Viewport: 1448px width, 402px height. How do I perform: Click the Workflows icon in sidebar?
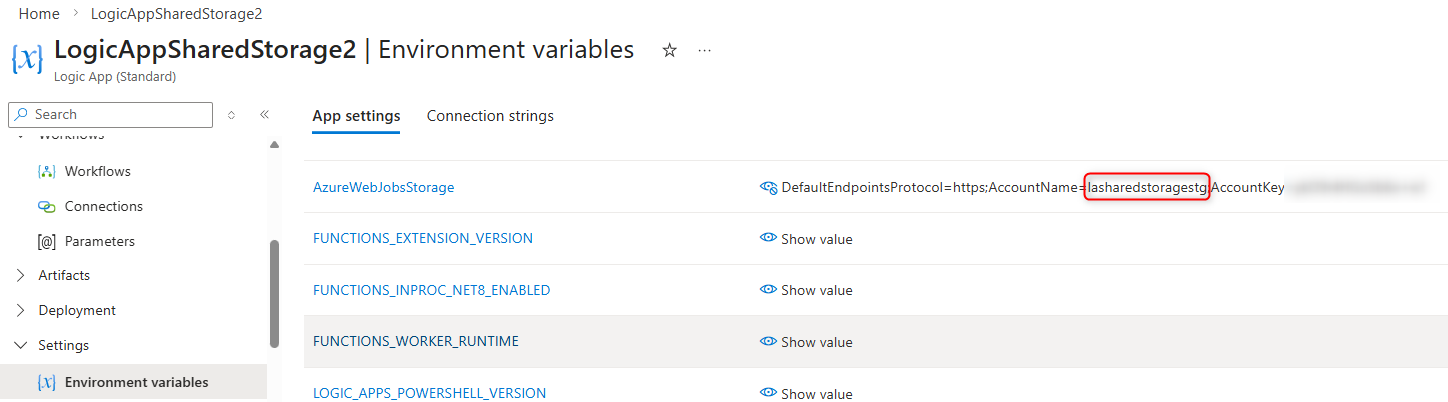[x=46, y=172]
